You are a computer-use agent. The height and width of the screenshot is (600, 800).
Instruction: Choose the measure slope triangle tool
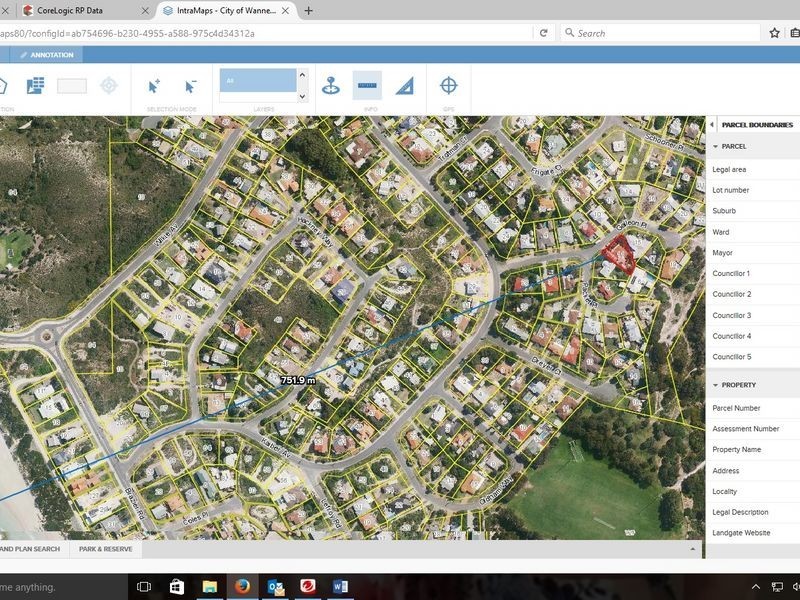coord(404,85)
